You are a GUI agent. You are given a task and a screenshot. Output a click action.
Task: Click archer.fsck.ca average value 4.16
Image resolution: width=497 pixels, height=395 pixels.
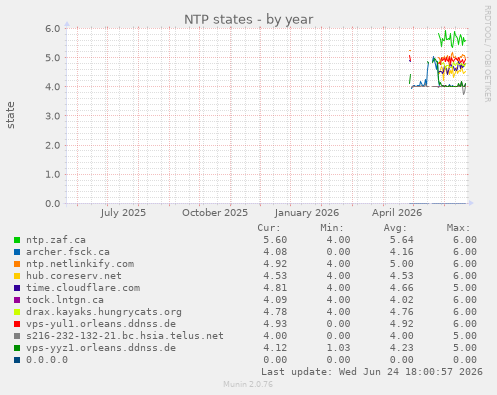click(402, 252)
